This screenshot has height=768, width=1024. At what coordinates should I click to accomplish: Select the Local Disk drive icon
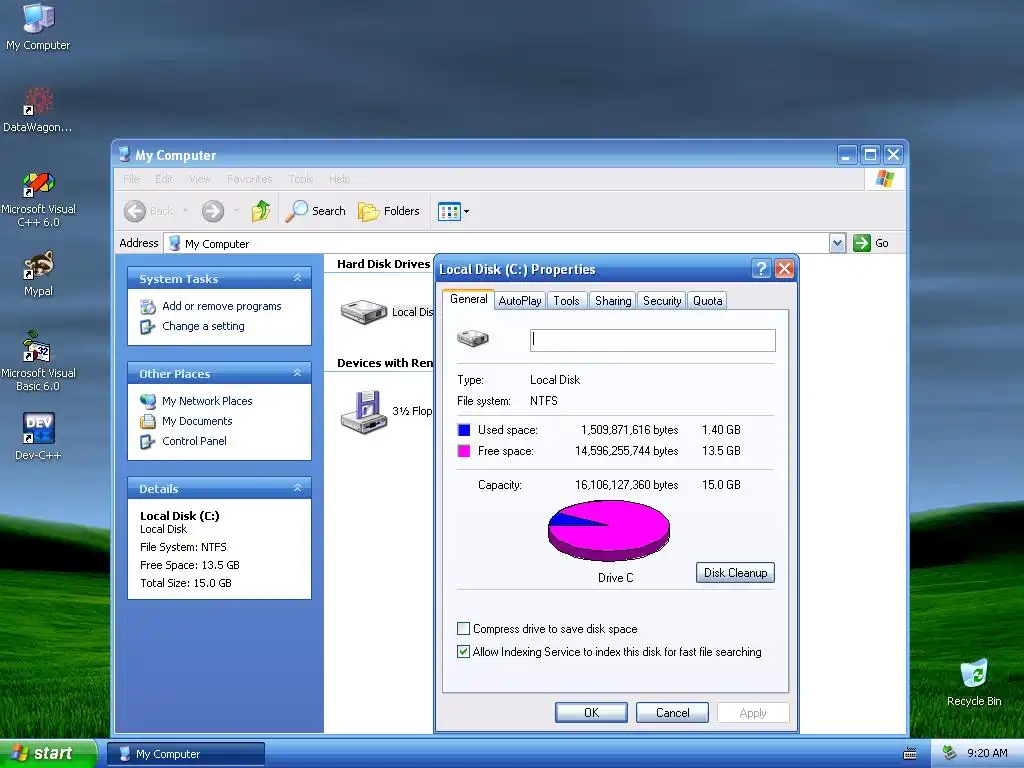pos(364,312)
